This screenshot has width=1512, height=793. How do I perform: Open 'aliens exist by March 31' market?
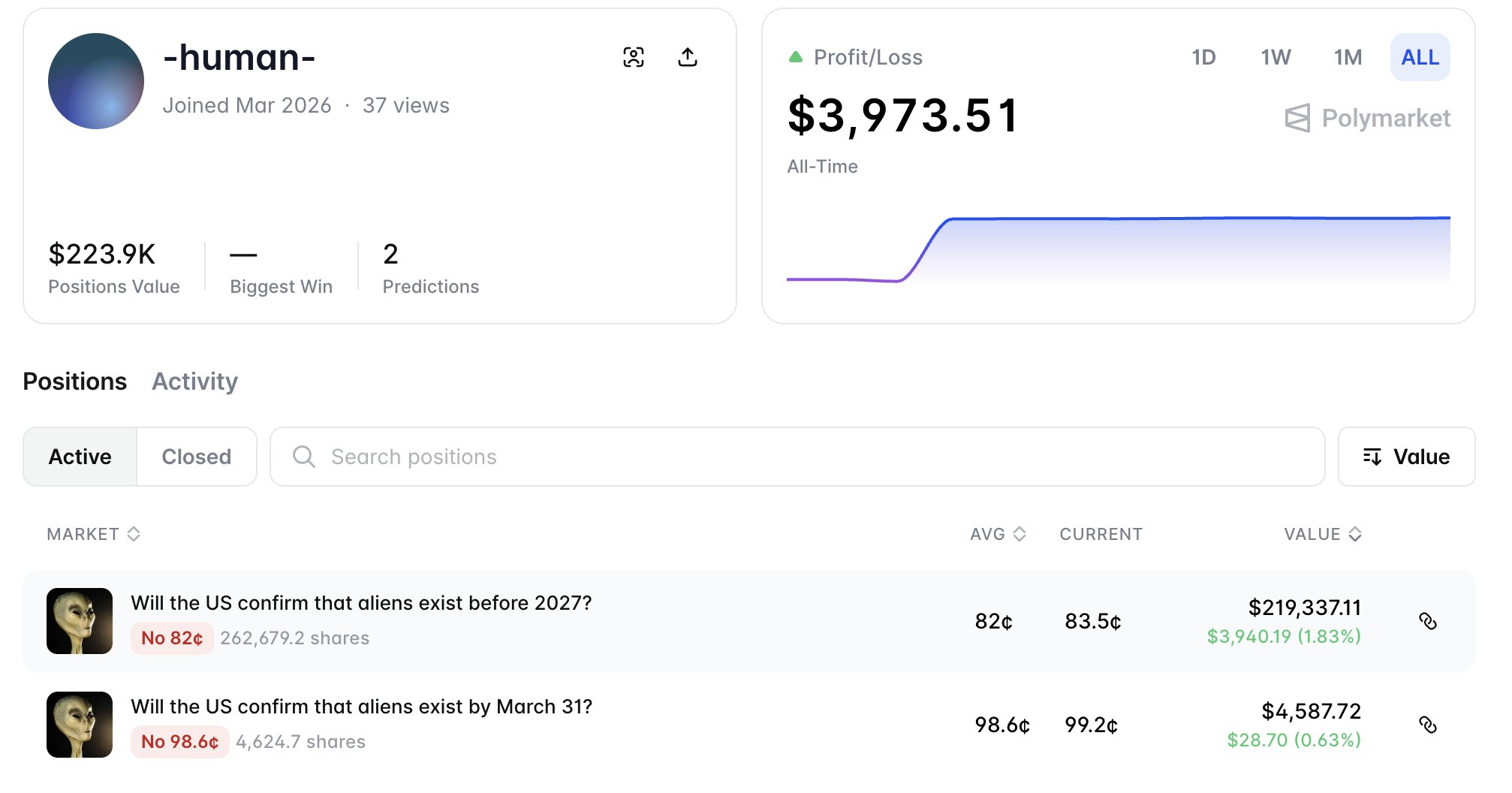[x=361, y=707]
